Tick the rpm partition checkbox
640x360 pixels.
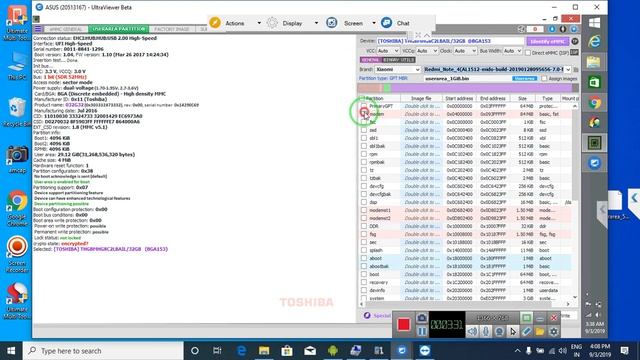coord(364,154)
